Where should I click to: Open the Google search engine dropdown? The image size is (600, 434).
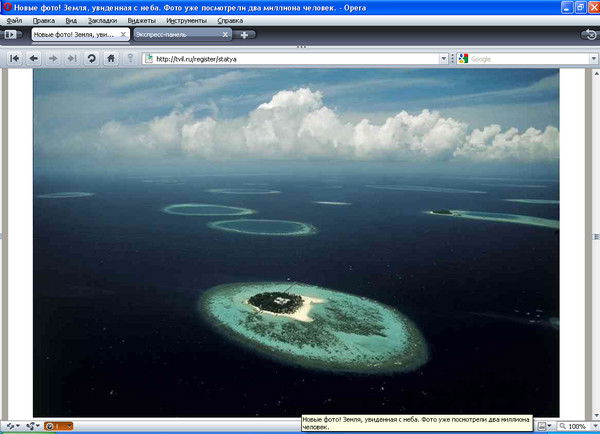tap(464, 59)
